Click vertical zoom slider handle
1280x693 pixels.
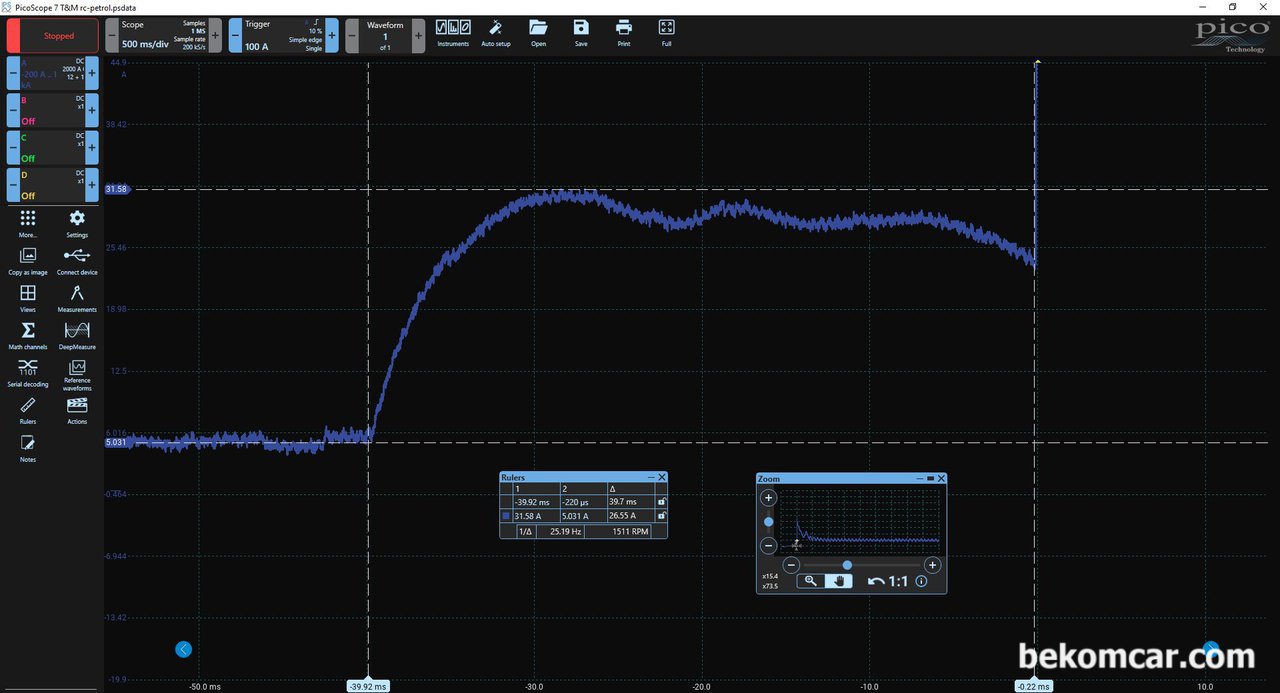(x=769, y=522)
